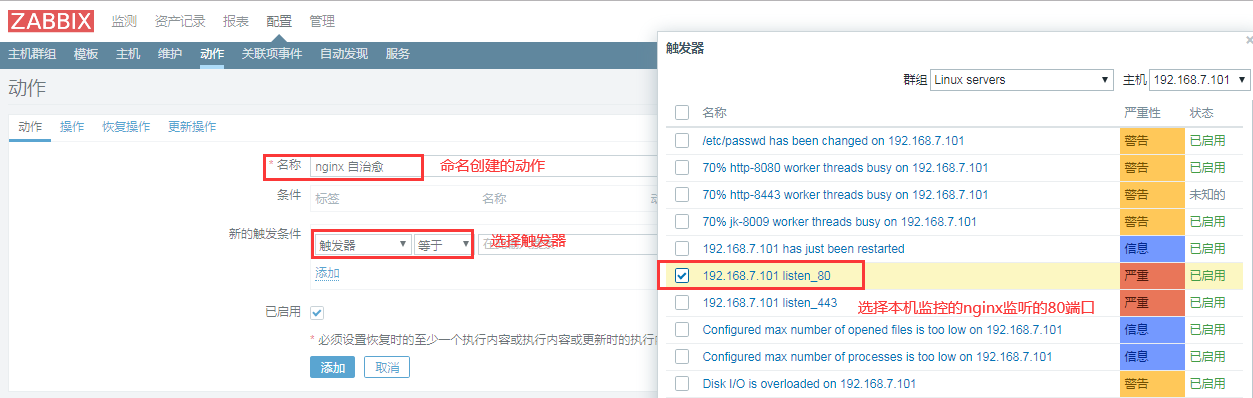The image size is (1253, 398).
Task: Check the max number of opened files trigger
Action: 682,329
